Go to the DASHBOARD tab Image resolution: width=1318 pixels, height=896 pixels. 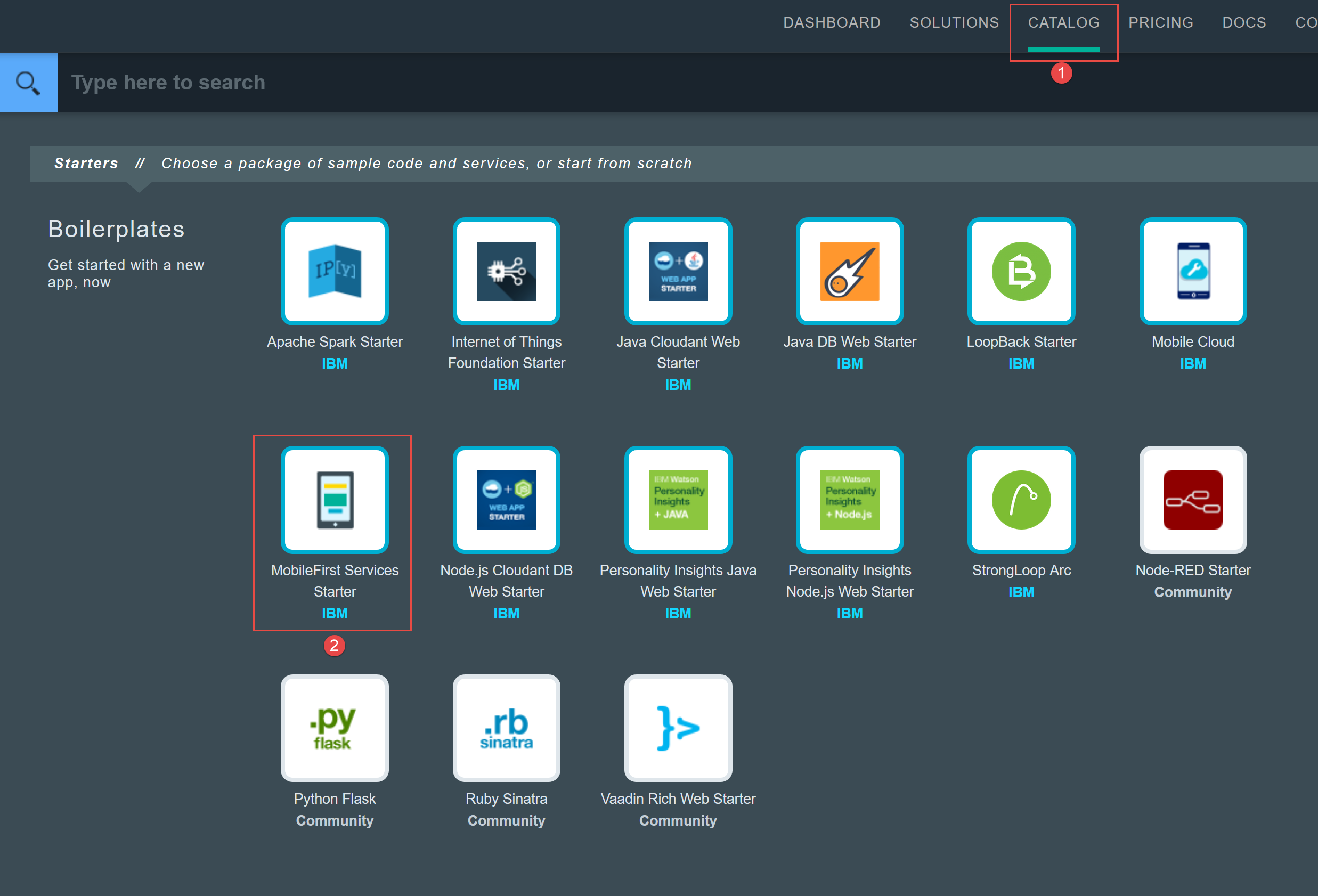click(x=832, y=23)
